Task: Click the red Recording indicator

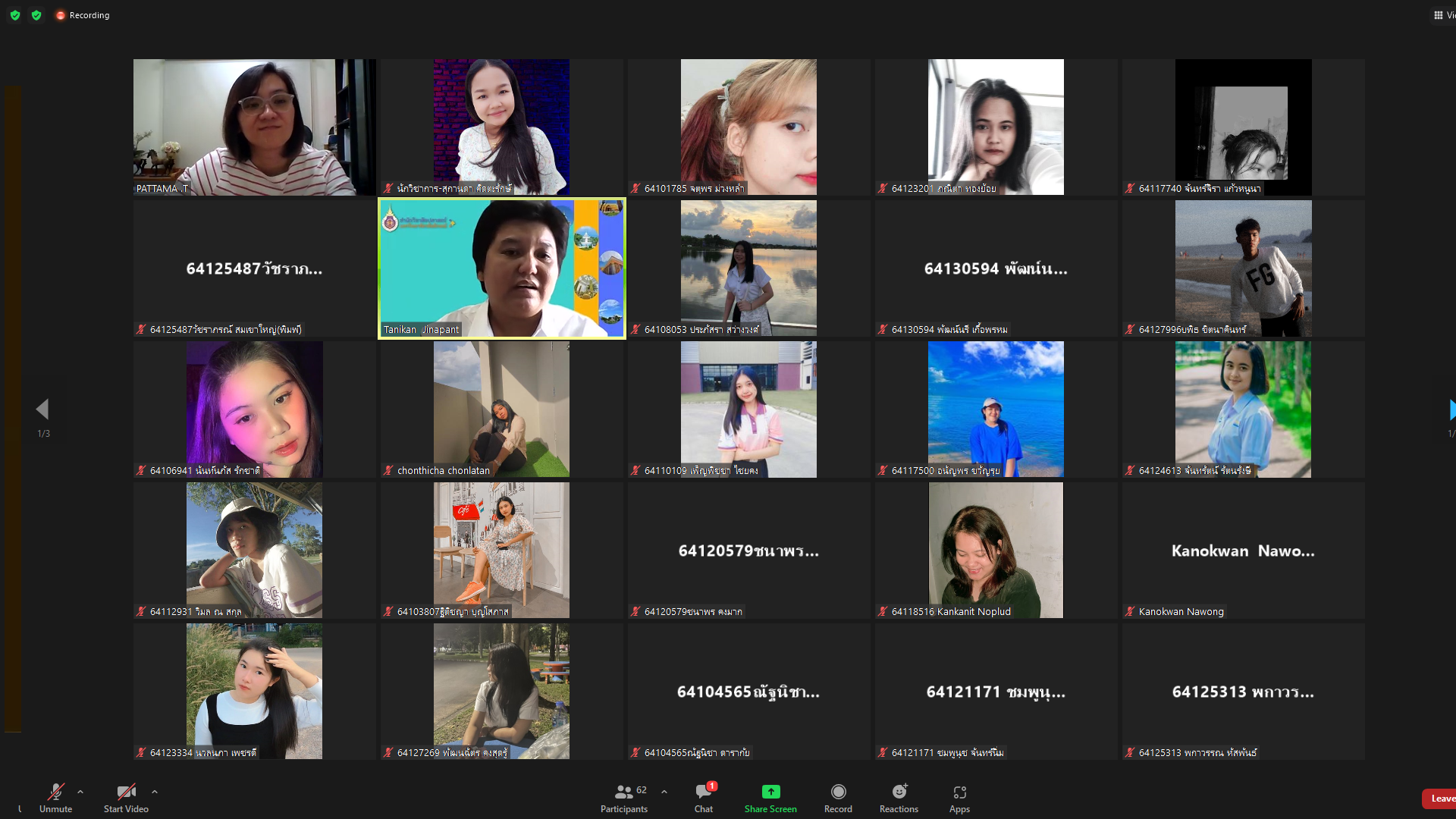Action: [x=61, y=15]
